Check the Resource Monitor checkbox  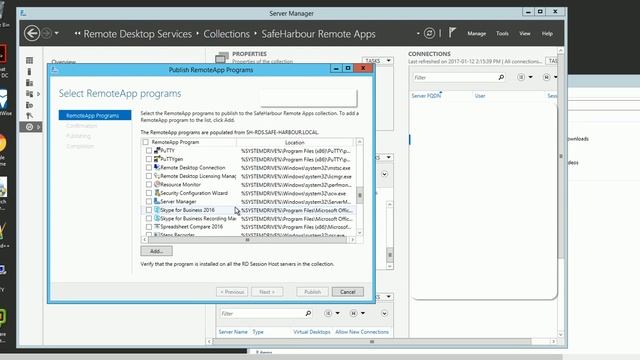pyautogui.click(x=149, y=184)
